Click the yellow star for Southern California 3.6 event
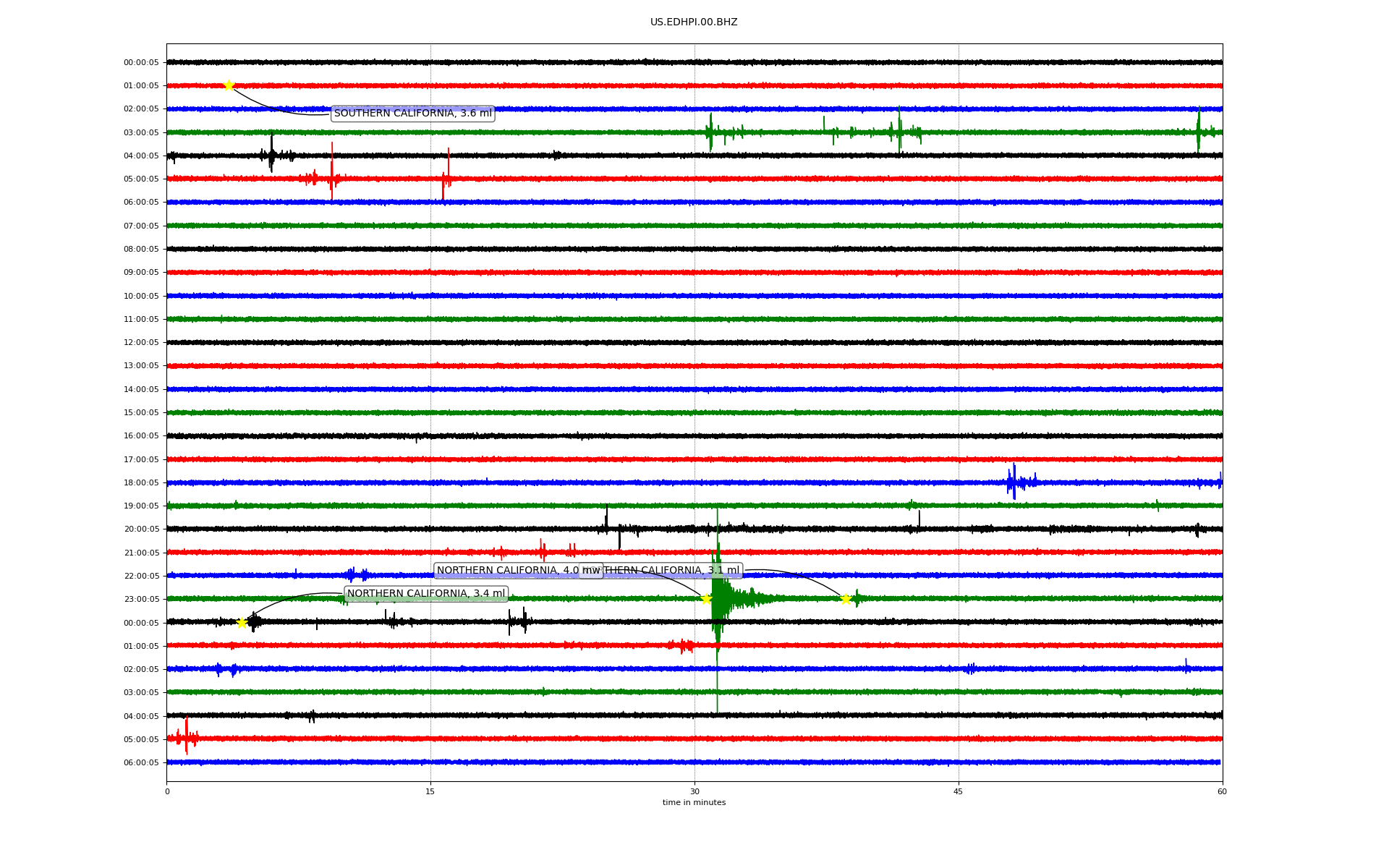This screenshot has height=868, width=1389. click(229, 85)
